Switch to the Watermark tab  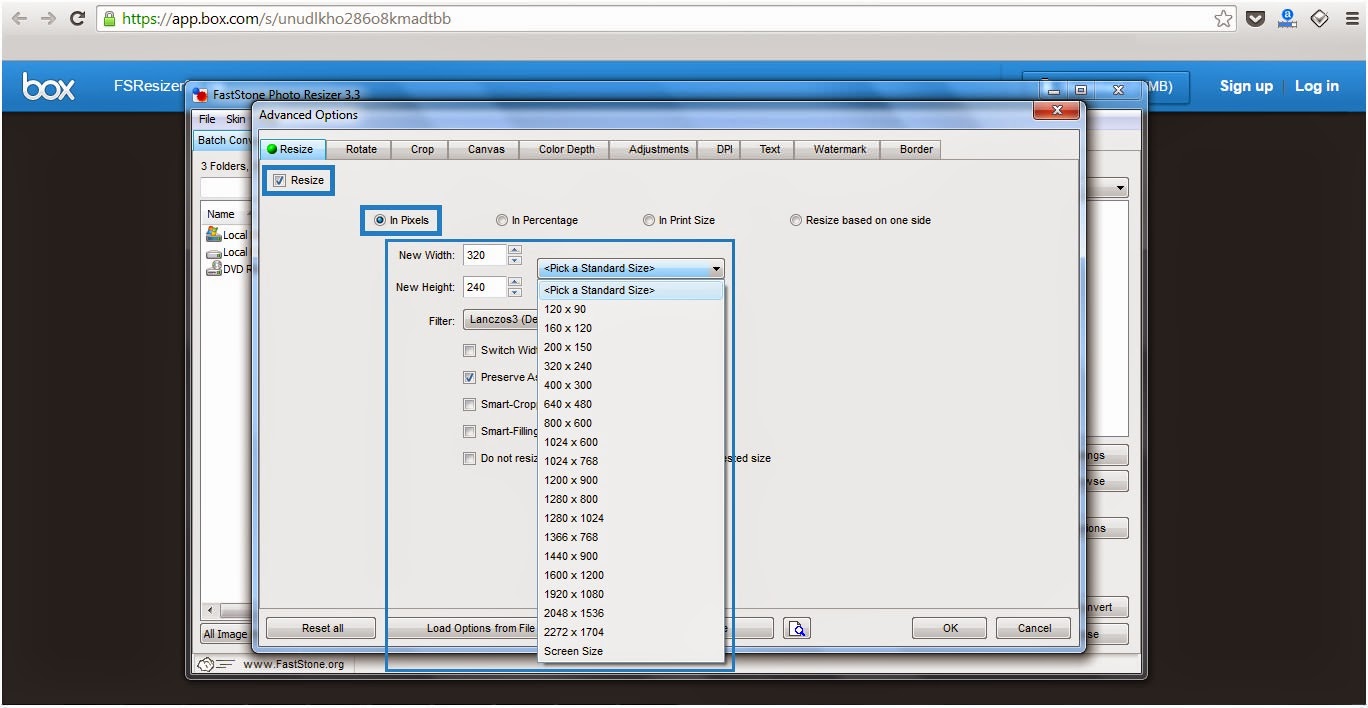(x=839, y=150)
